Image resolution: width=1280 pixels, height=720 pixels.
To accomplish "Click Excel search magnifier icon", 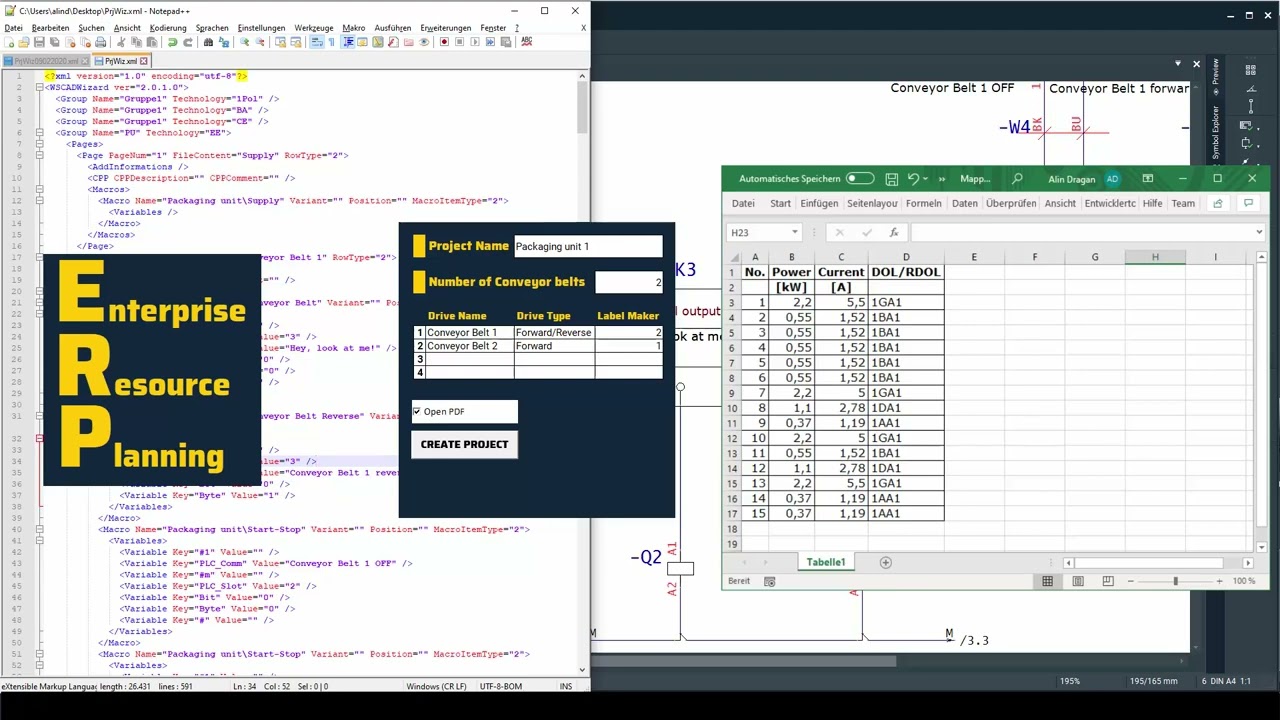I will (x=1017, y=179).
